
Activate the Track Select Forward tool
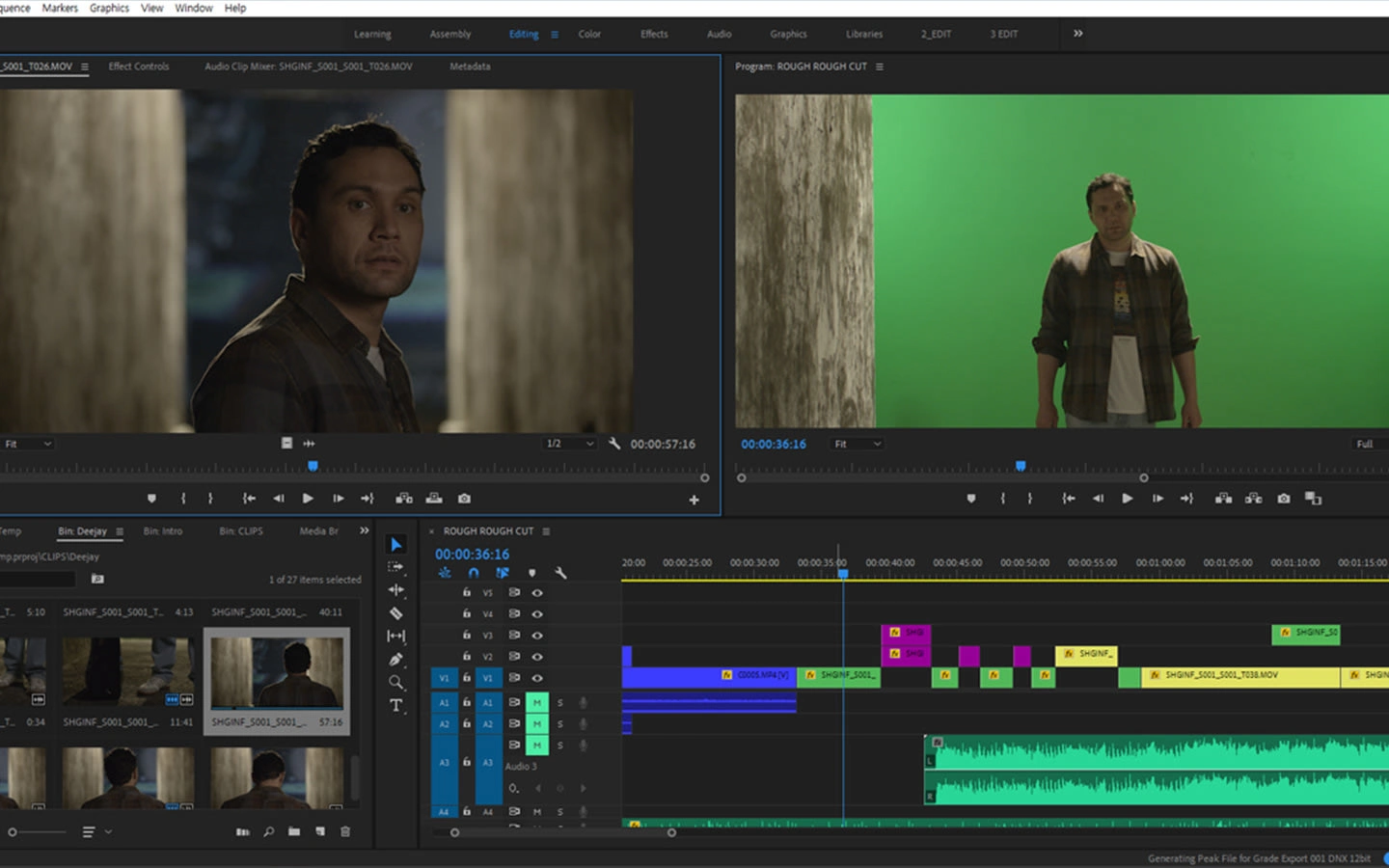click(x=395, y=567)
